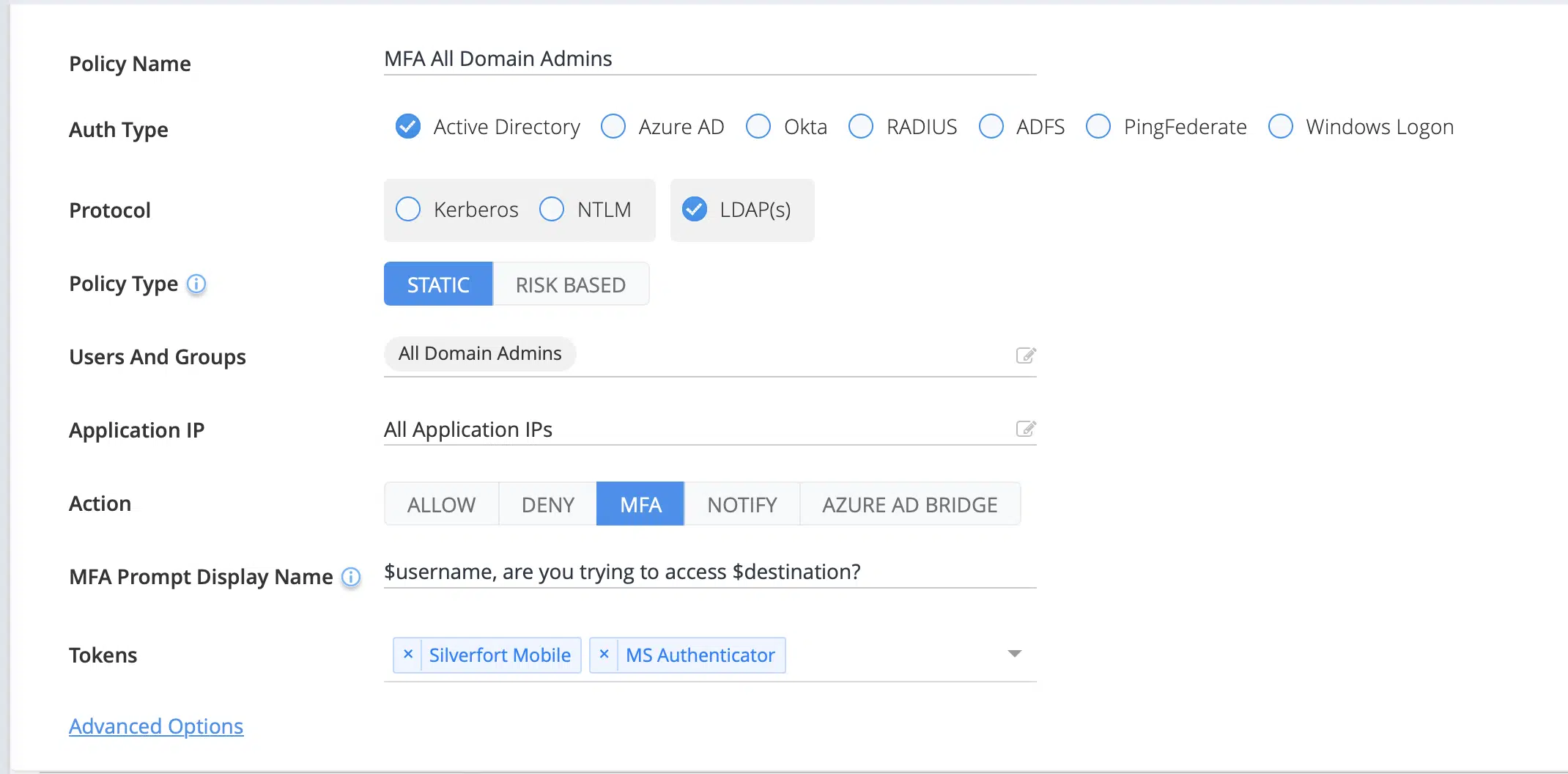Expand the Tokens dropdown arrow
Image resolution: width=1568 pixels, height=774 pixels.
click(1014, 654)
